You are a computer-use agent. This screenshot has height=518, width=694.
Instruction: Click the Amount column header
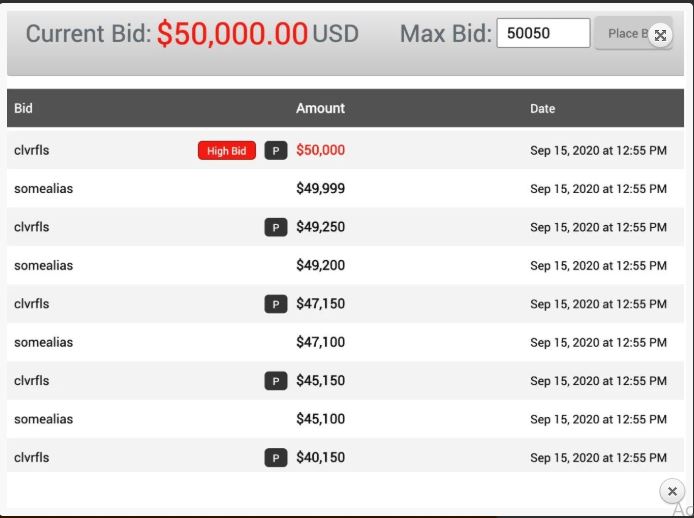[x=320, y=108]
